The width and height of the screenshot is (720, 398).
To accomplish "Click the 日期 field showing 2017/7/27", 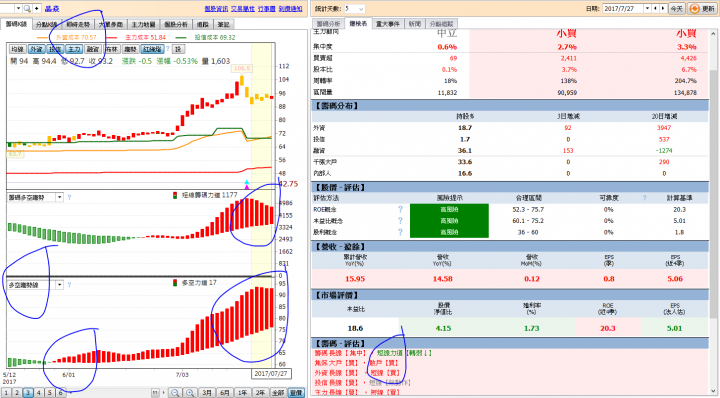I will [623, 9].
